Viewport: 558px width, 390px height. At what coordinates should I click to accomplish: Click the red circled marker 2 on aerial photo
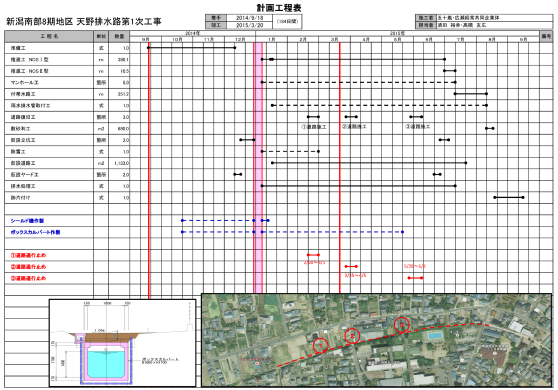[352, 335]
